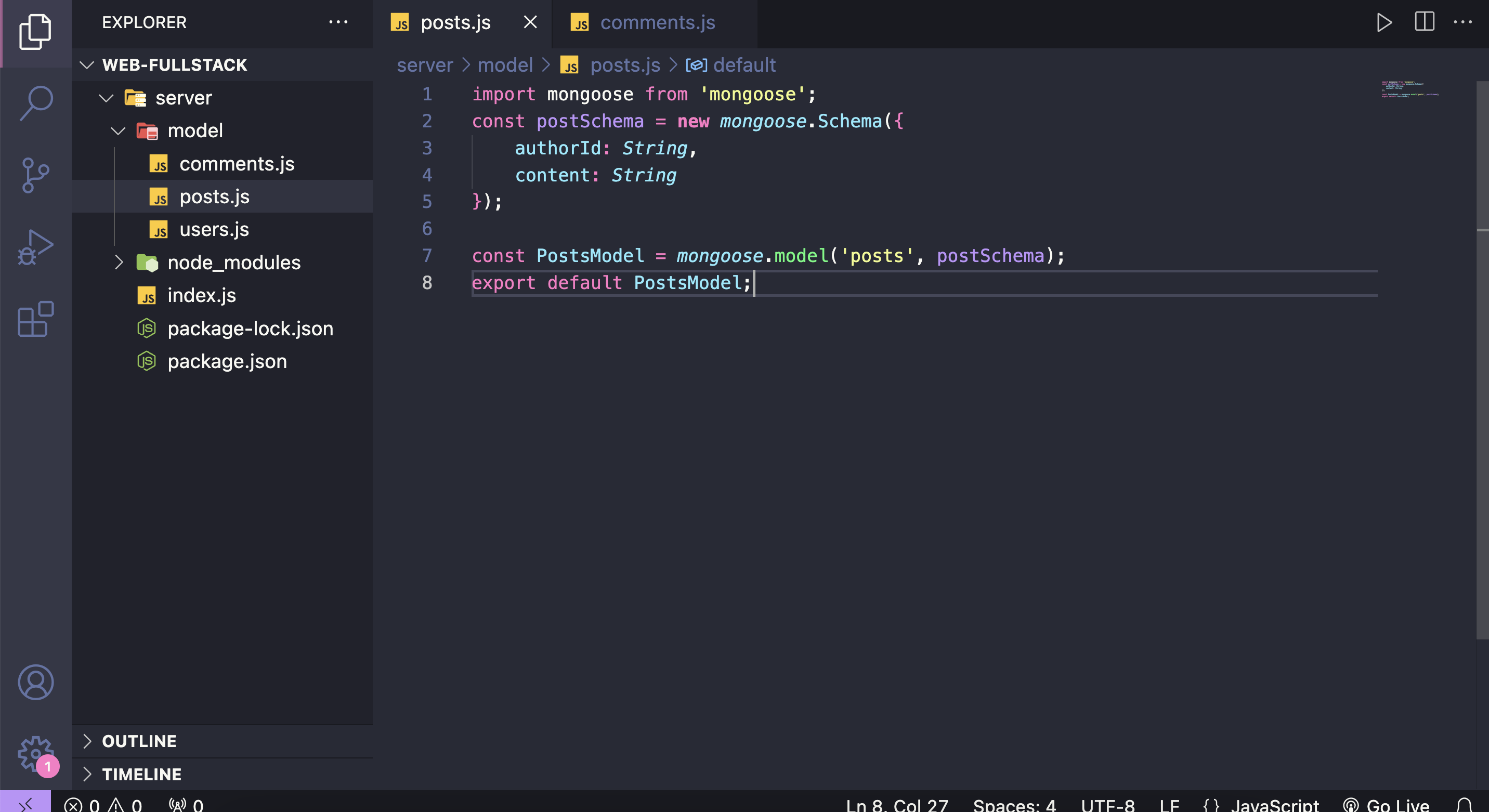The image size is (1489, 812).
Task: Click the Spaces: 4 indentation setting
Action: 1014,805
